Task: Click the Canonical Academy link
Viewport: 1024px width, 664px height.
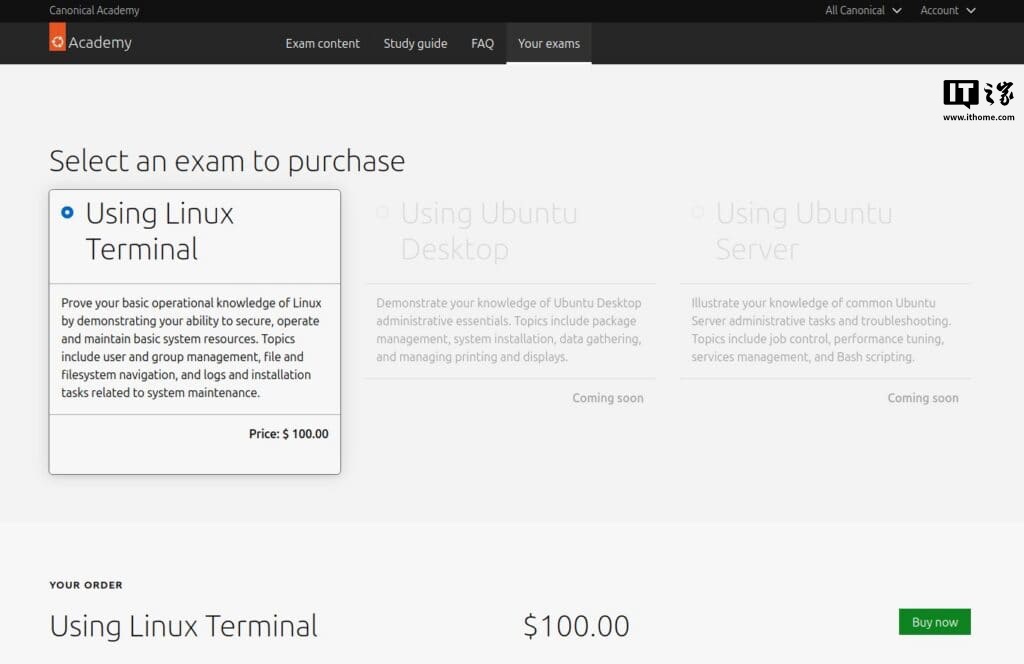Action: pos(94,11)
